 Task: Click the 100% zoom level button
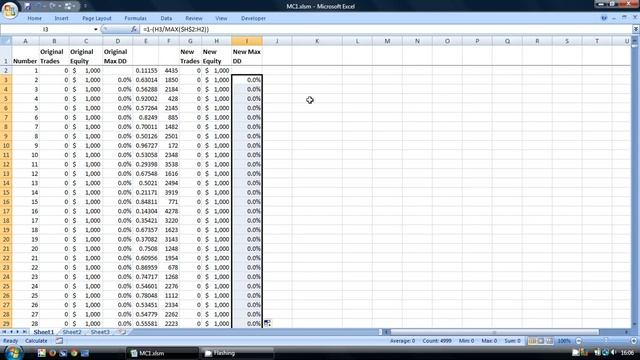coord(564,341)
